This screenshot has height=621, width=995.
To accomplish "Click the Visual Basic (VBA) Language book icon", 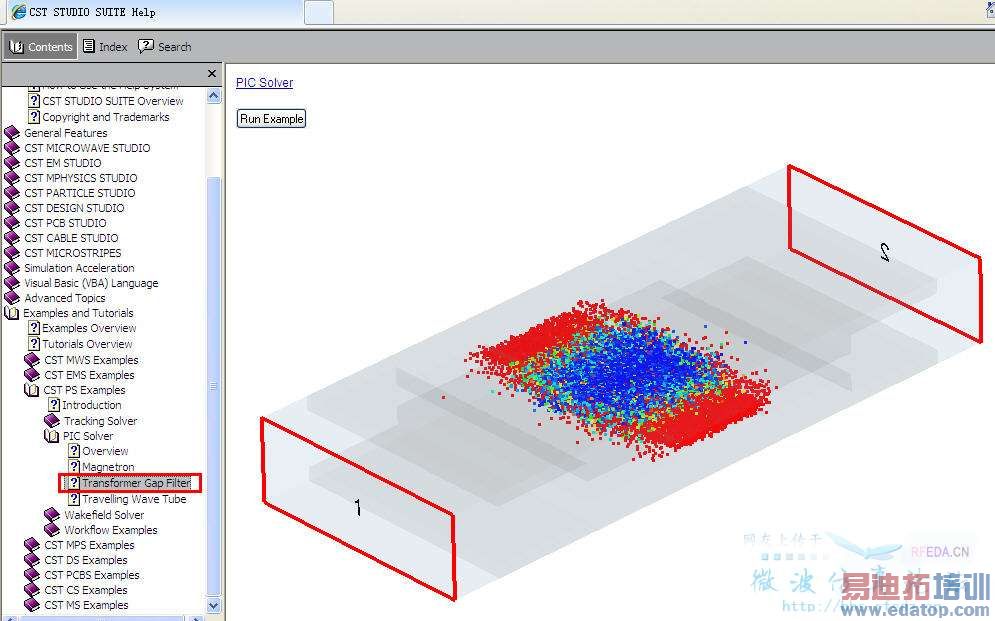I will [x=12, y=283].
